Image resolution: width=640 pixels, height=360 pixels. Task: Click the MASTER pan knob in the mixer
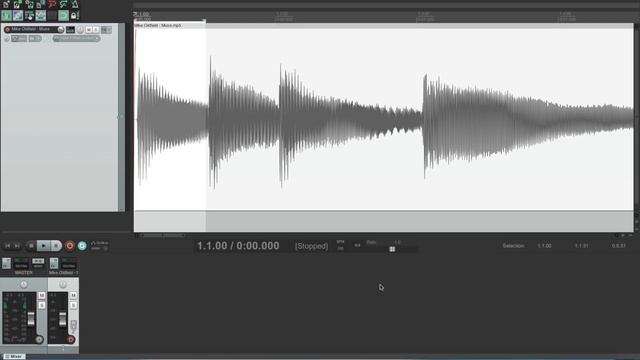coord(24,284)
